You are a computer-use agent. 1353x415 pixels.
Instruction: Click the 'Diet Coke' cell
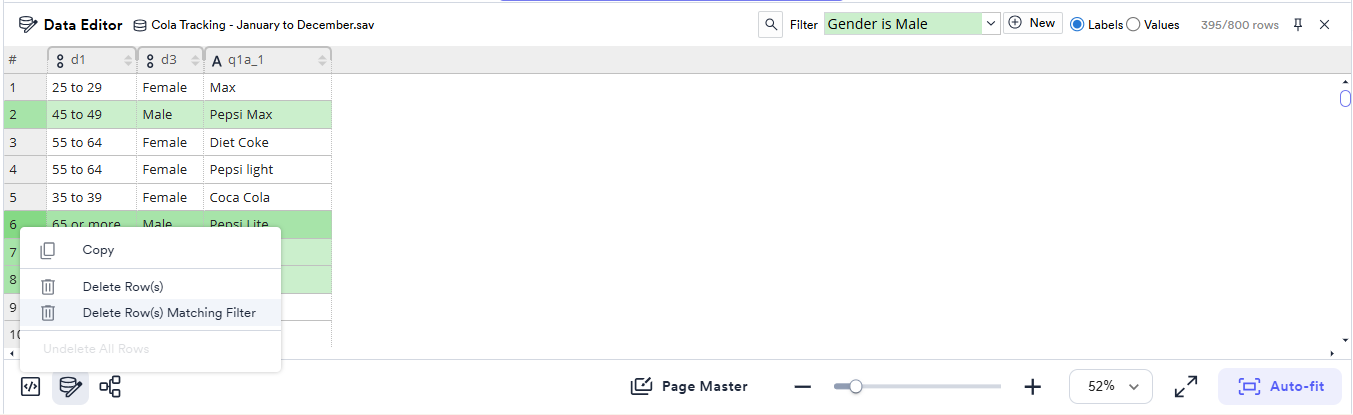pos(267,142)
